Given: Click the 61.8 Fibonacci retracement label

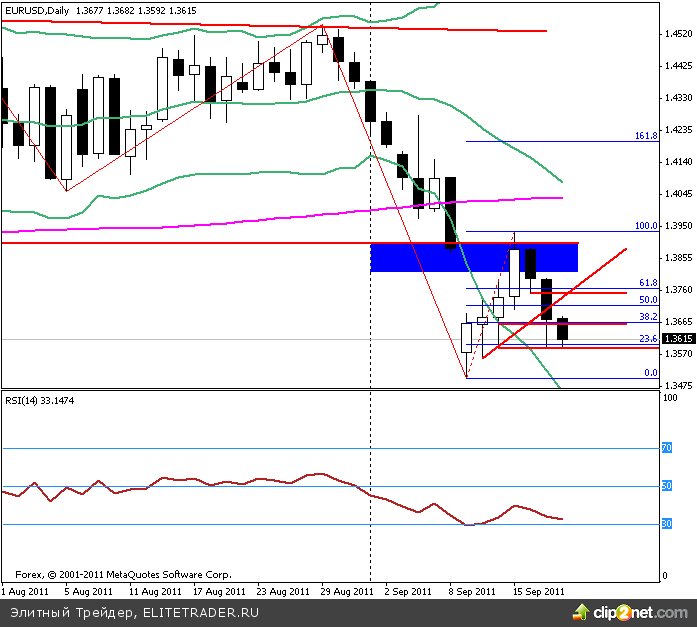Looking at the screenshot, I should [x=648, y=283].
